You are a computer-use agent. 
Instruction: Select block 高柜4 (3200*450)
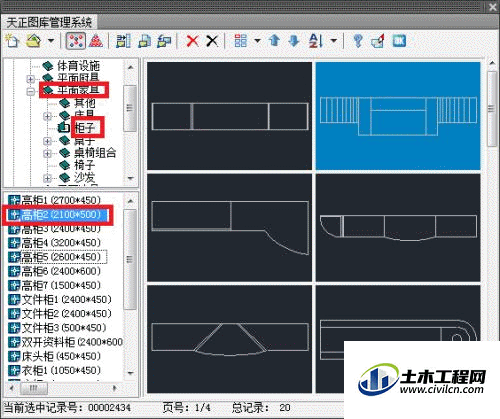tap(61, 243)
